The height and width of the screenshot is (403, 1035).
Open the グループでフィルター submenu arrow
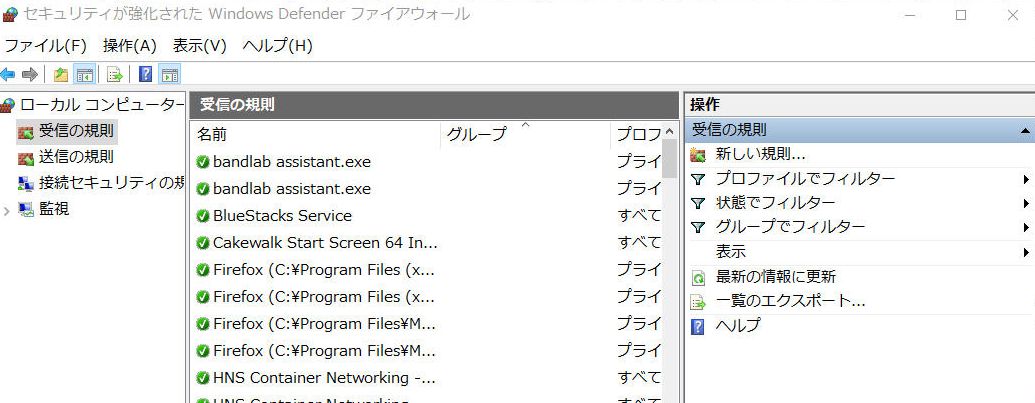point(1026,228)
